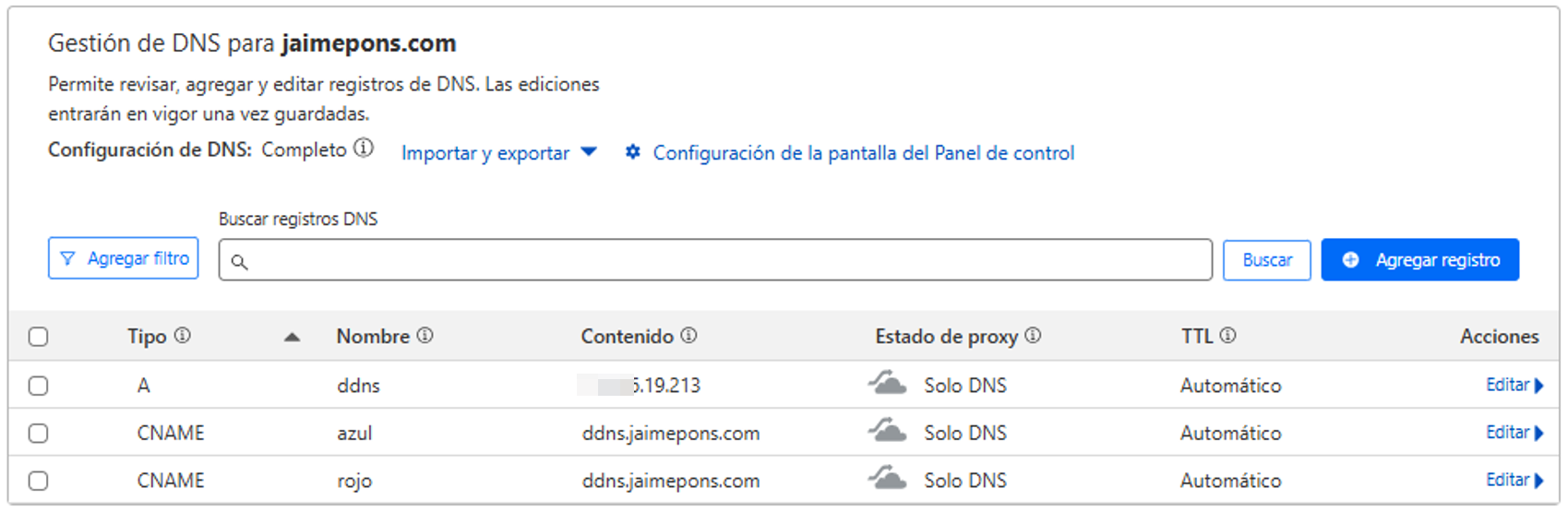This screenshot has width=1568, height=512.
Task: Open Configuración de la pantalla del Panel de control
Action: 863,153
